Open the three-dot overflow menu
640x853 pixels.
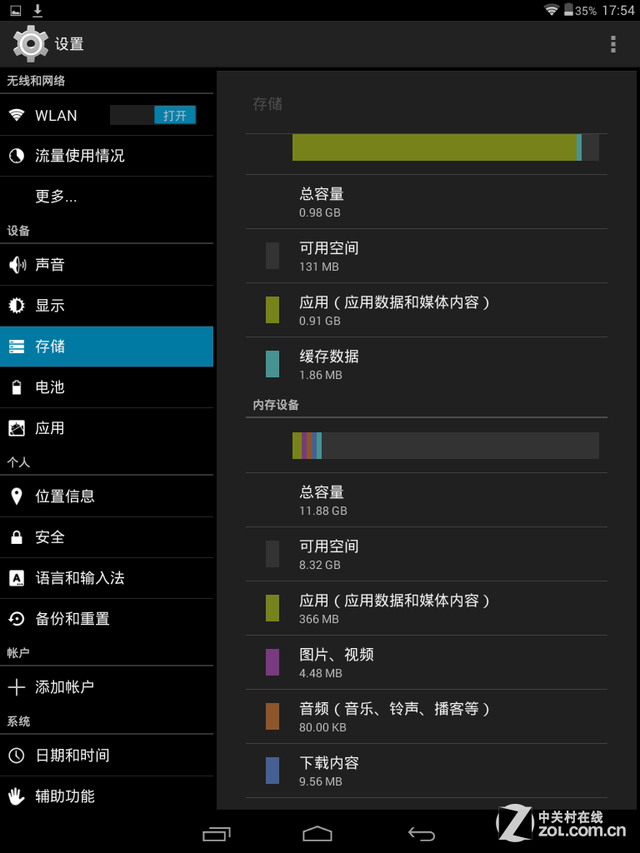613,44
